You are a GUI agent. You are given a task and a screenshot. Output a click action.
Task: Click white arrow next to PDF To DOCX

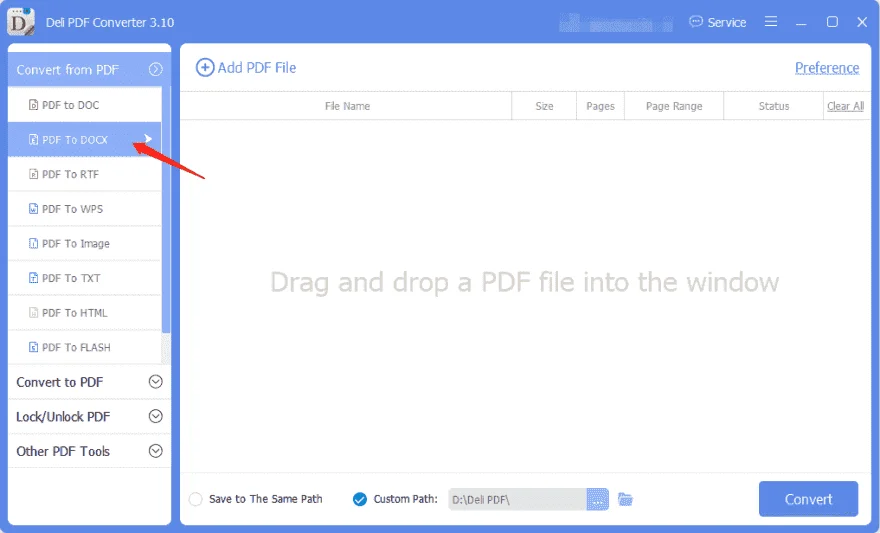pos(148,139)
